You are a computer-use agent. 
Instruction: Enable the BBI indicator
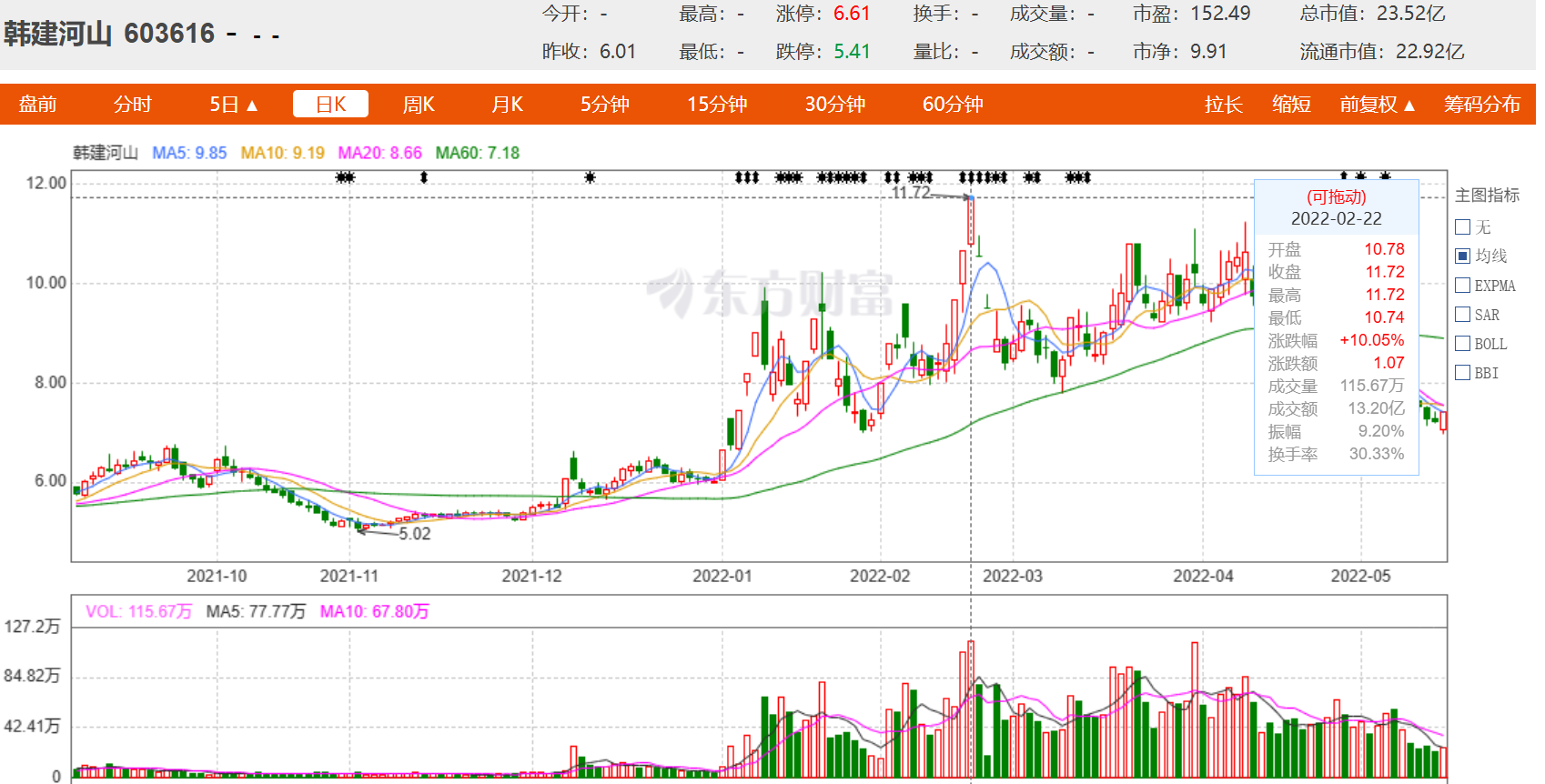pos(1463,373)
